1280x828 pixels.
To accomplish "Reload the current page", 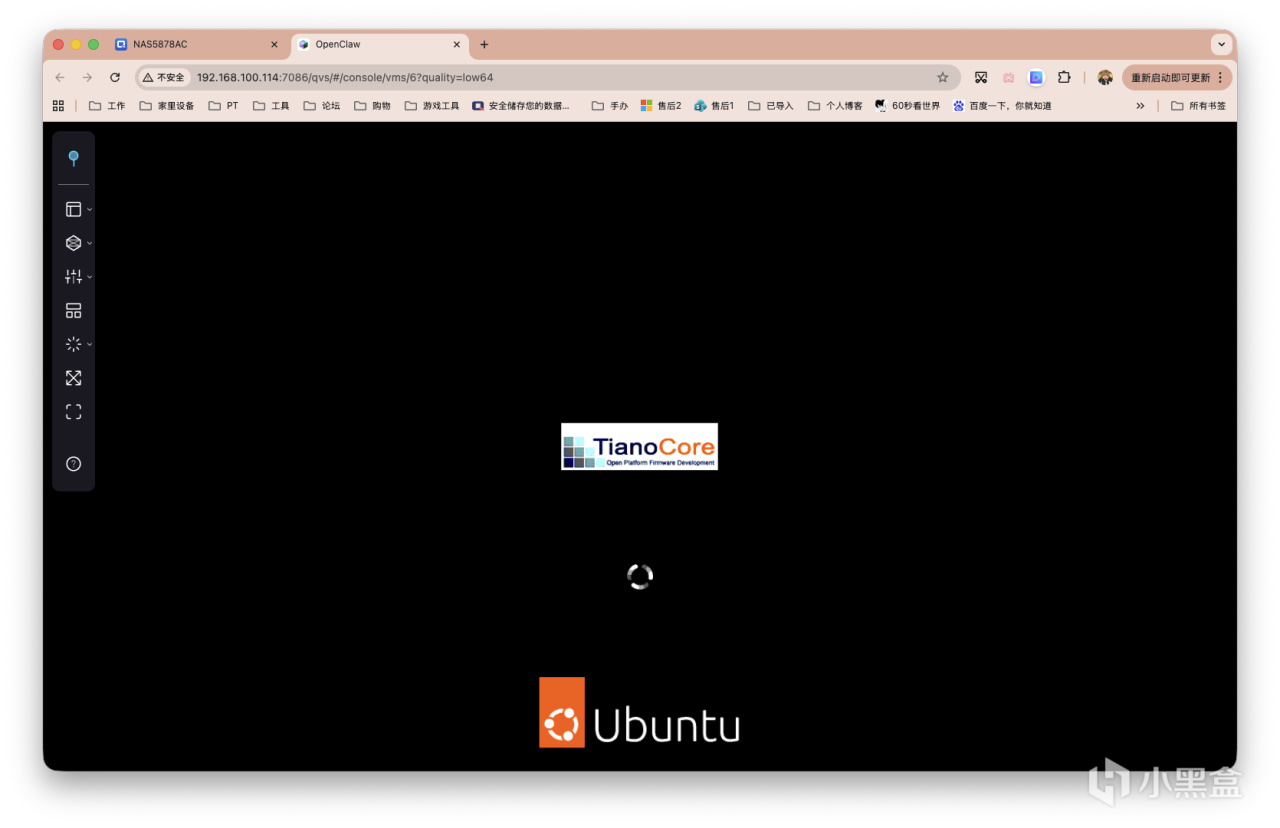I will click(115, 77).
